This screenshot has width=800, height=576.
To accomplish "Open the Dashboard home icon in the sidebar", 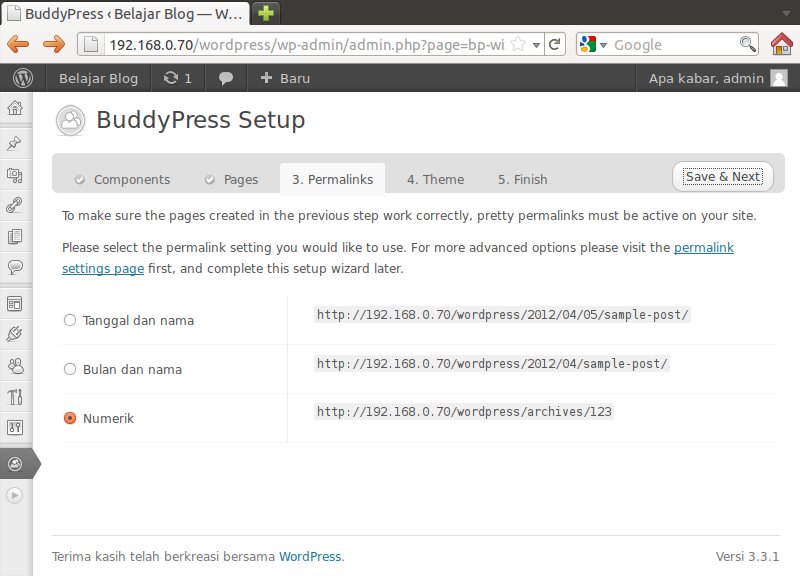I will (x=15, y=108).
